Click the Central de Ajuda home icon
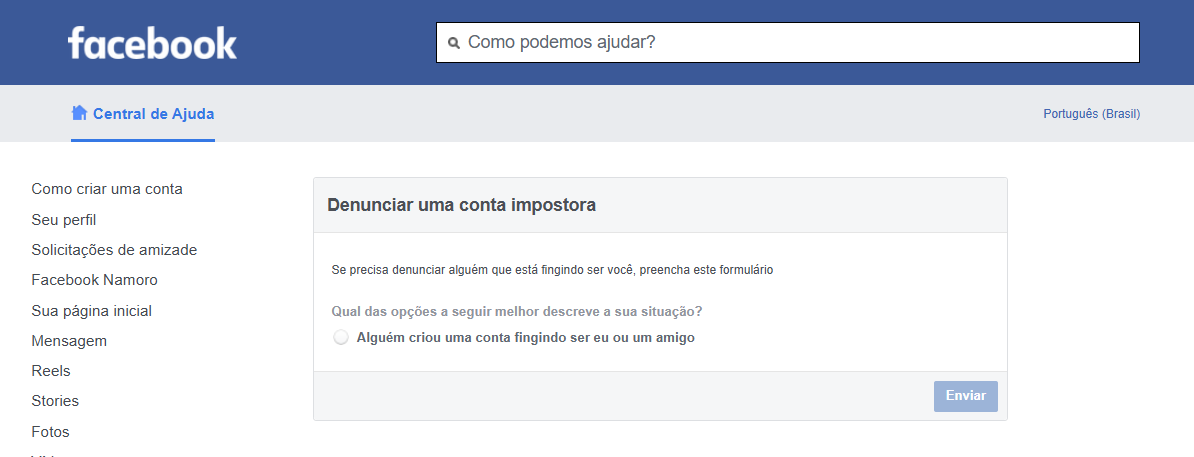The height and width of the screenshot is (457, 1194). pos(79,113)
